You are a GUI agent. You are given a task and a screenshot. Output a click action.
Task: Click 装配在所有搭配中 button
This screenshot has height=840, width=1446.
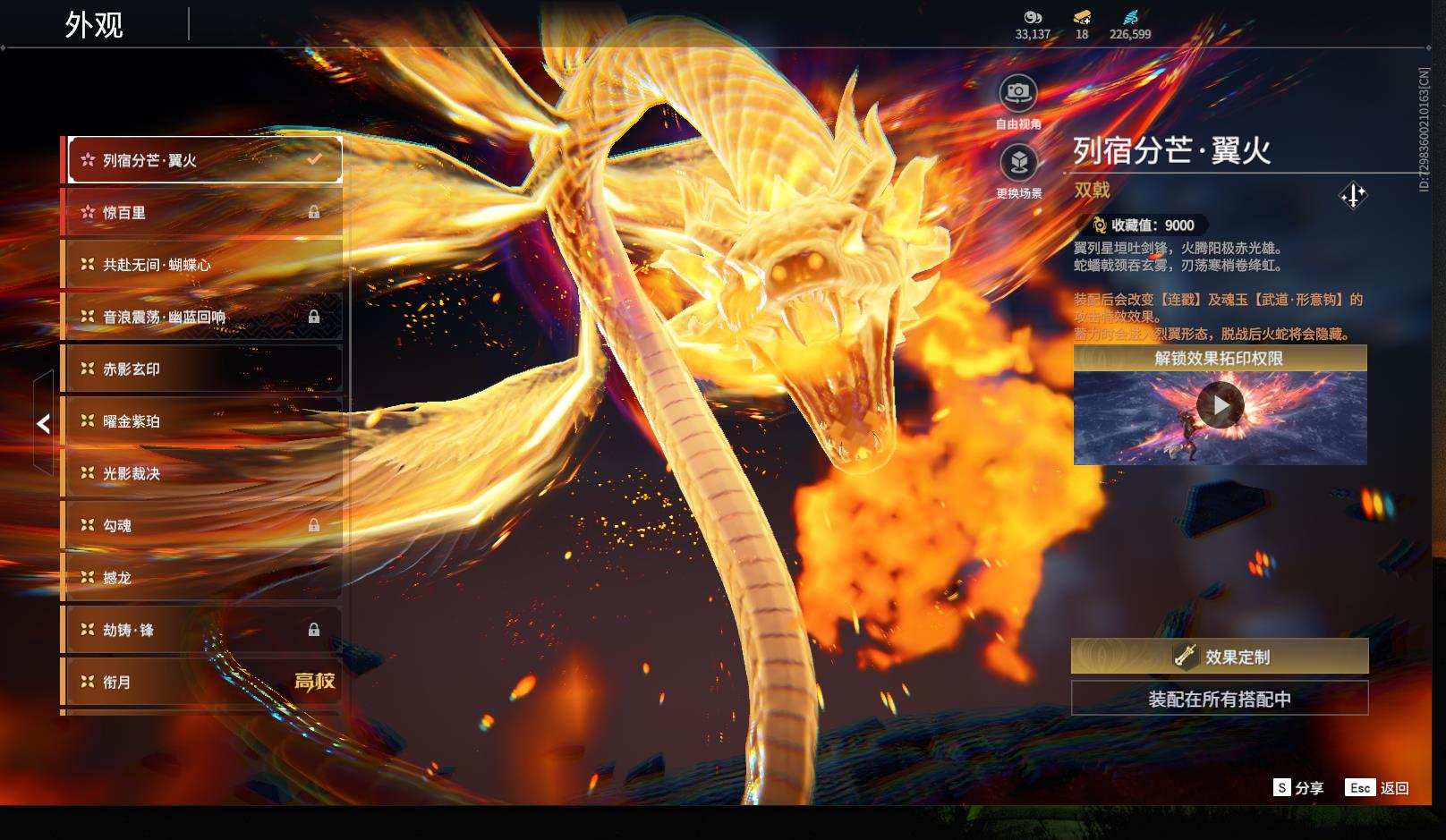coord(1220,699)
